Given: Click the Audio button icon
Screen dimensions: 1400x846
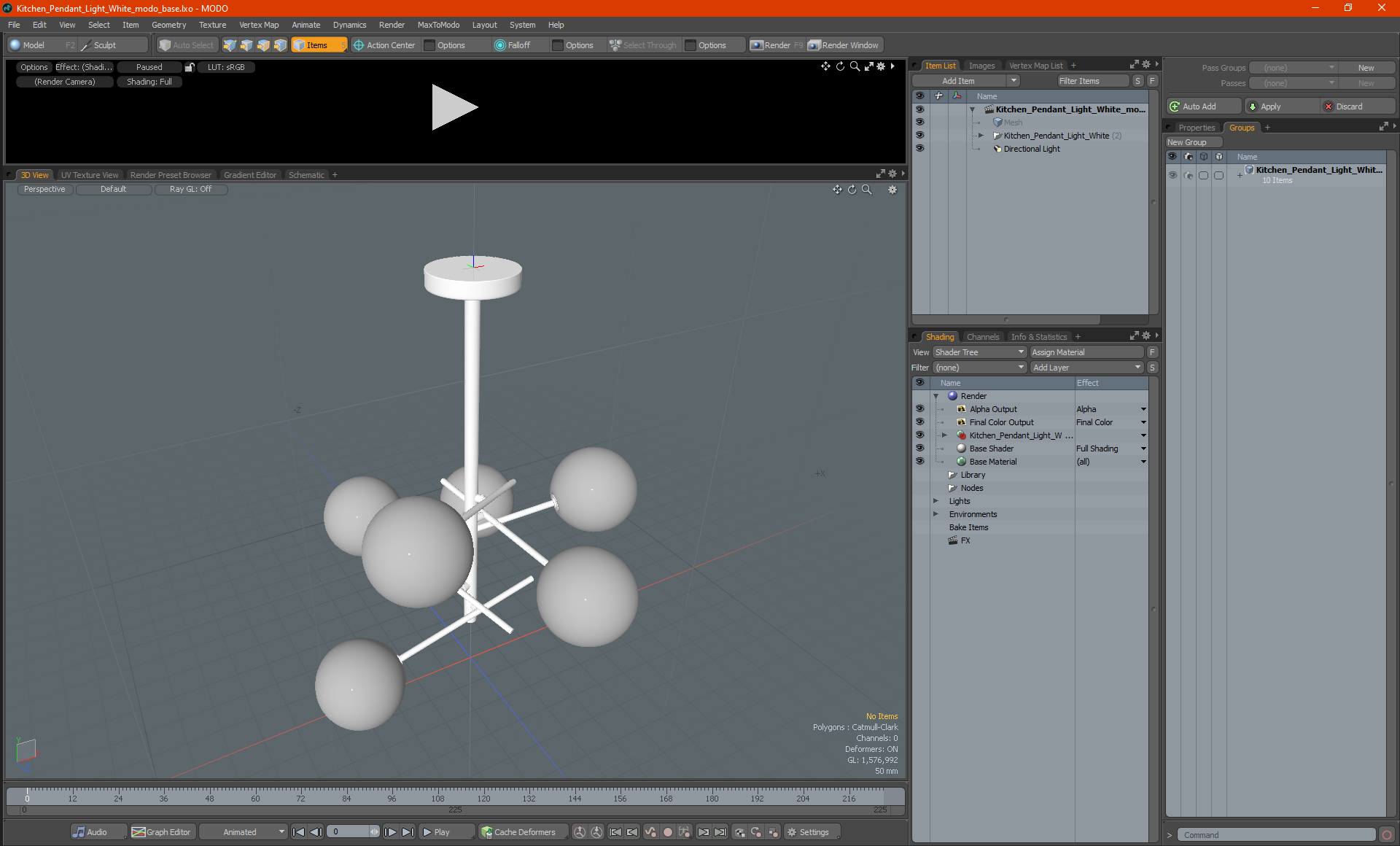Looking at the screenshot, I should coord(79,832).
